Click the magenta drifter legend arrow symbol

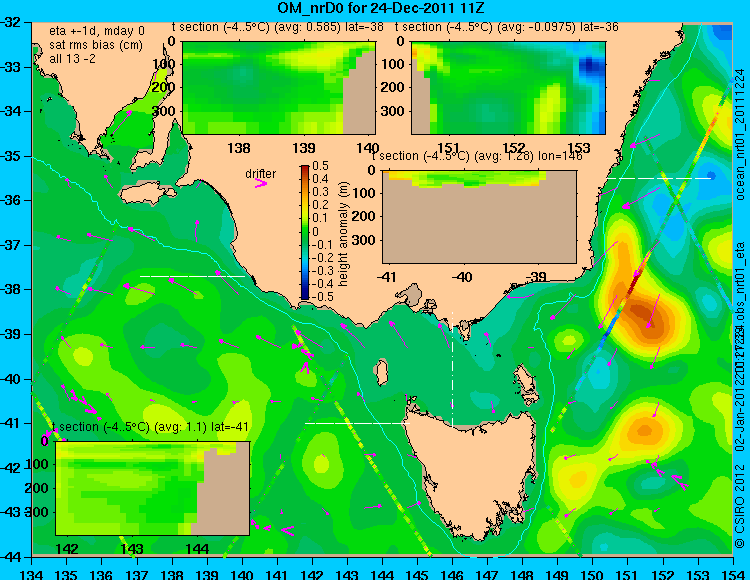coord(260,184)
